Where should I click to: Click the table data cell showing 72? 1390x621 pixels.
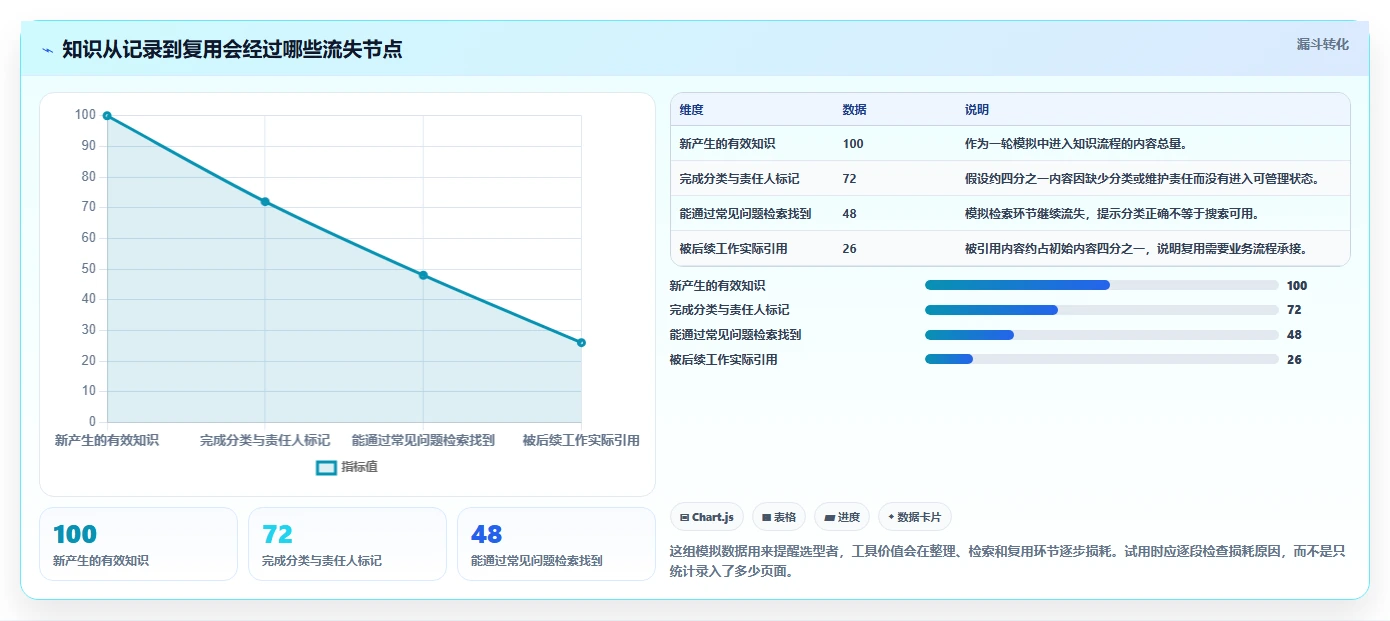849,179
